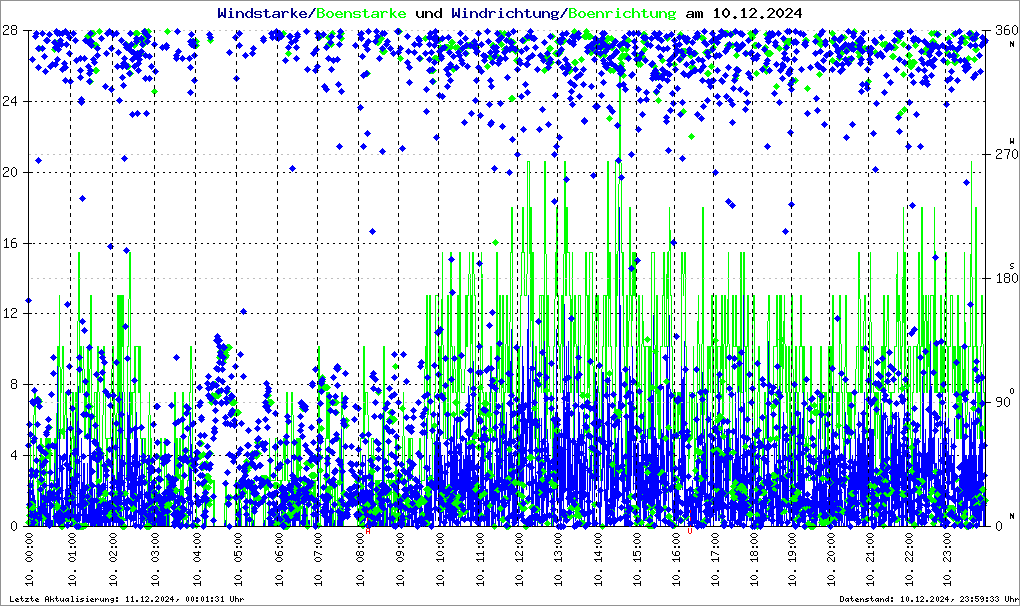
Task: Click the blue 'Windrichtung' title label
Action: (x=507, y=14)
